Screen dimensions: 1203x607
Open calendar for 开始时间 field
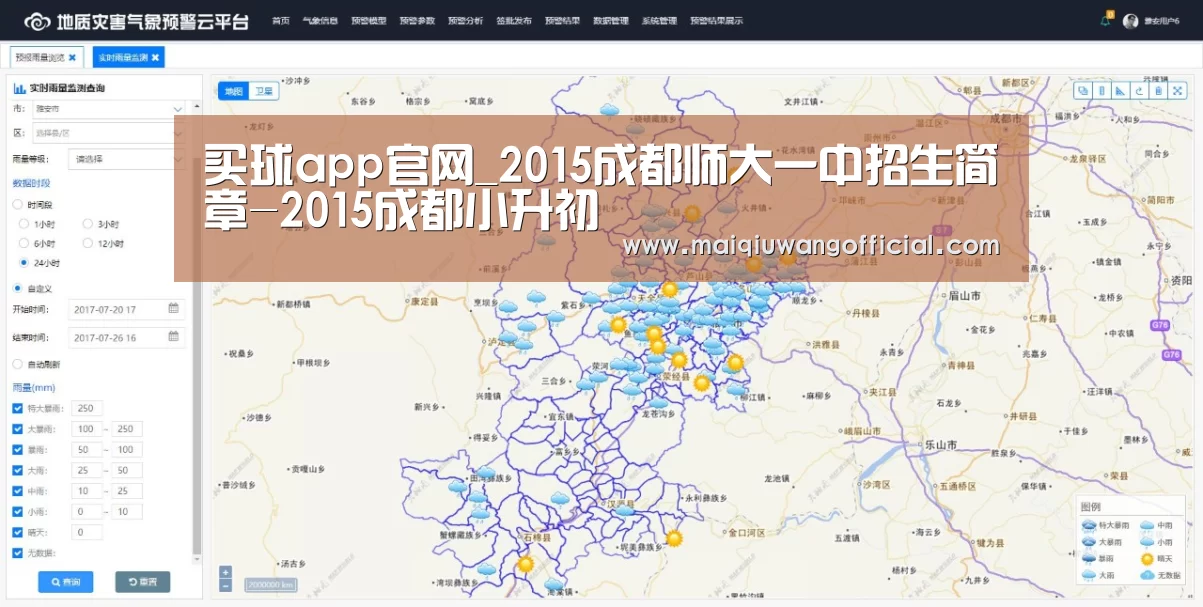[174, 309]
